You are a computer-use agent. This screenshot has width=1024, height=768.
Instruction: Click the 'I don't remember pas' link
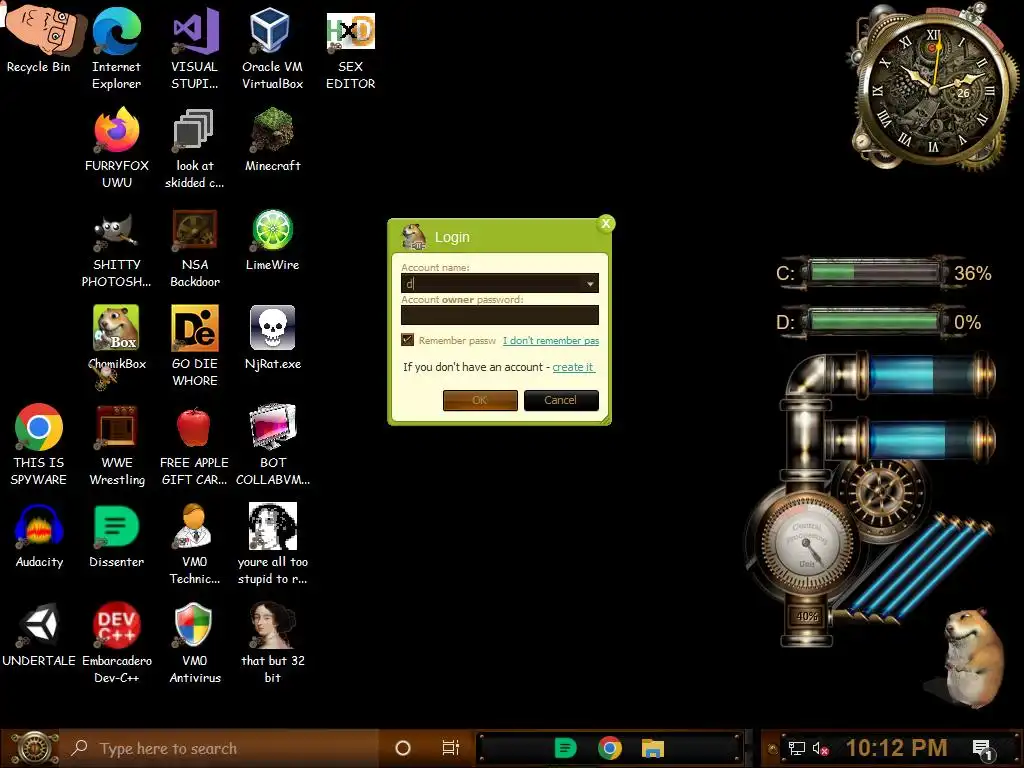[x=551, y=340]
